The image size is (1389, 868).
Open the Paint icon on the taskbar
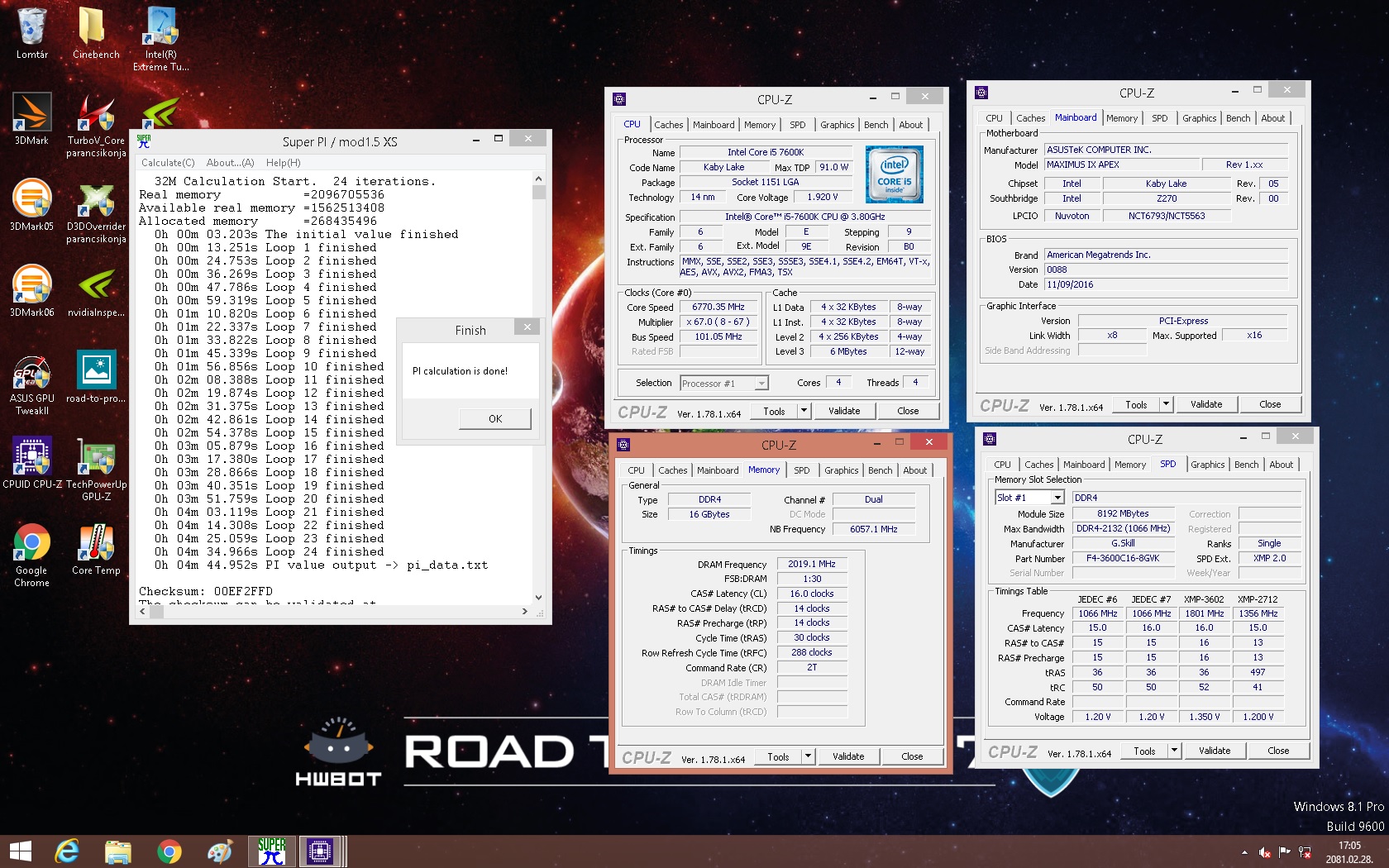[220, 851]
